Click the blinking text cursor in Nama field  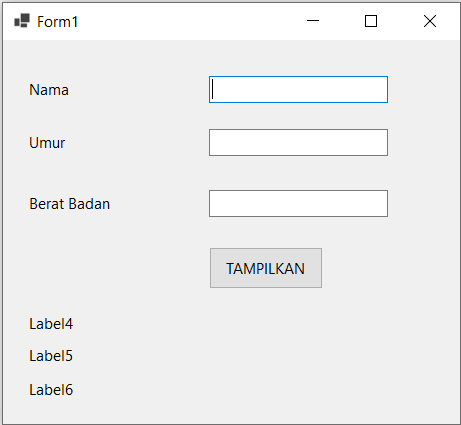[213, 89]
